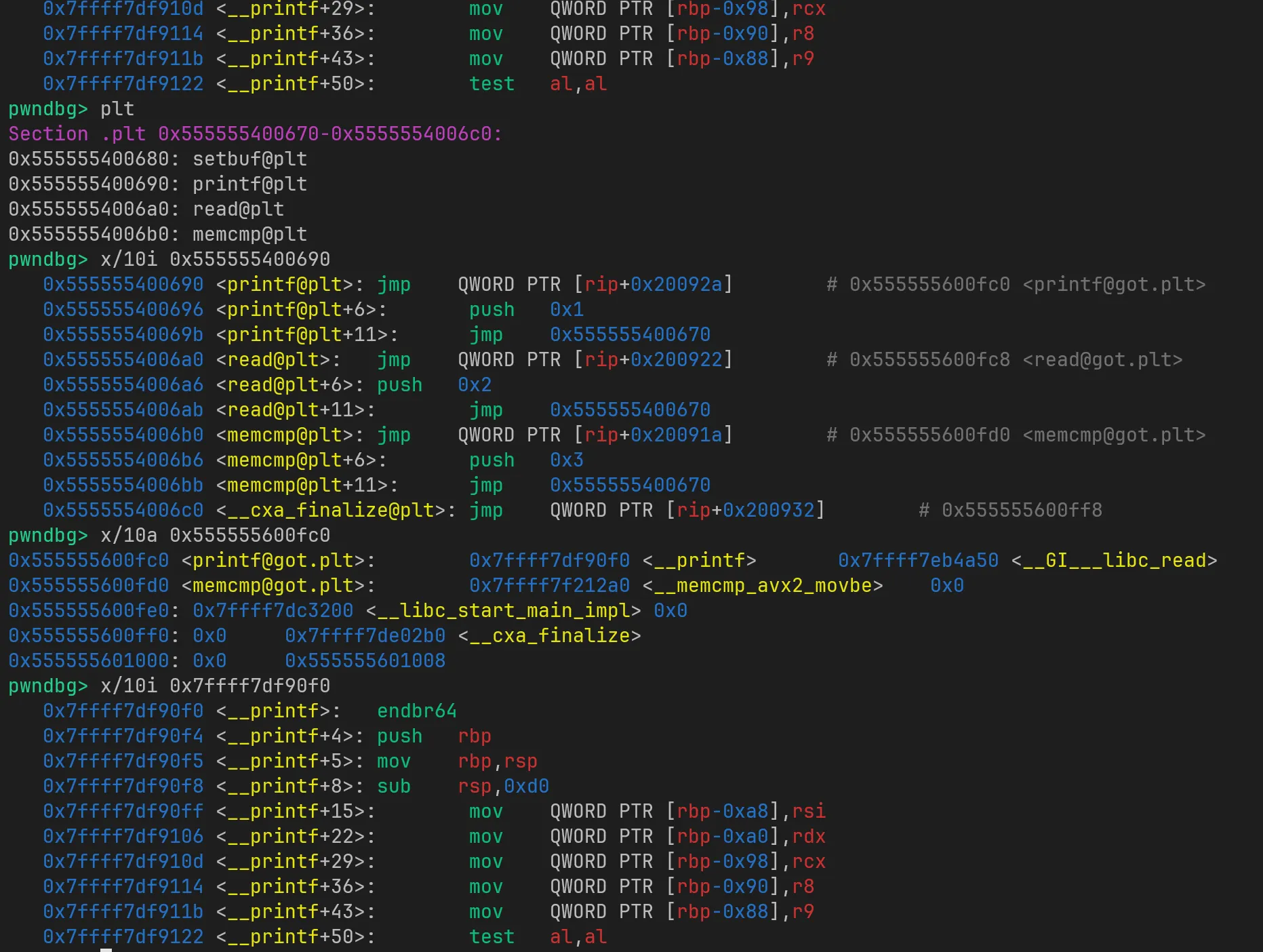Click the '<__libc_start_main_impl>' symbol
Viewport: 1263px width, 952px height.
pos(503,611)
